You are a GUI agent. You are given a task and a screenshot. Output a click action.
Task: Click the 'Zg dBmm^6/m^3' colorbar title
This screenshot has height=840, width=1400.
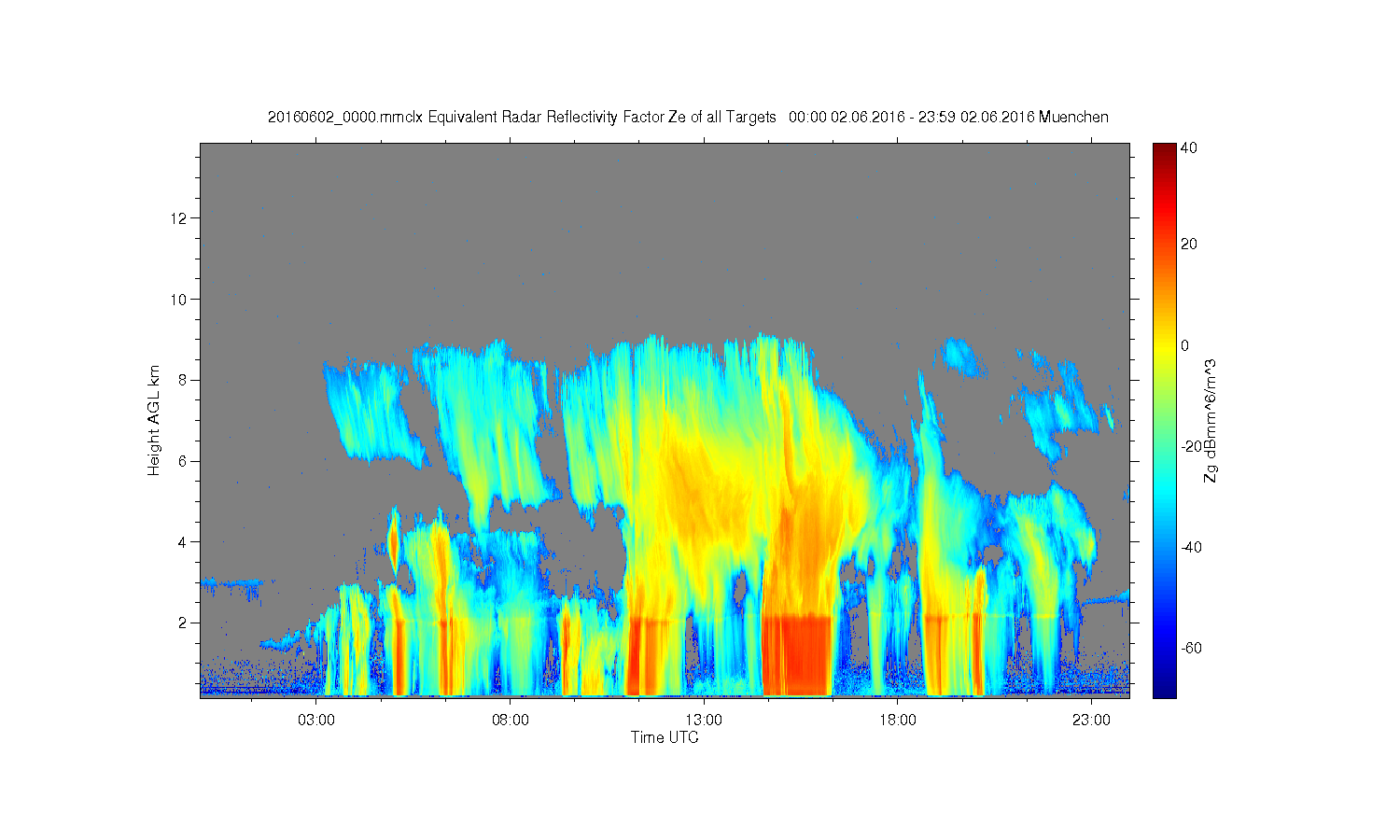1211,420
